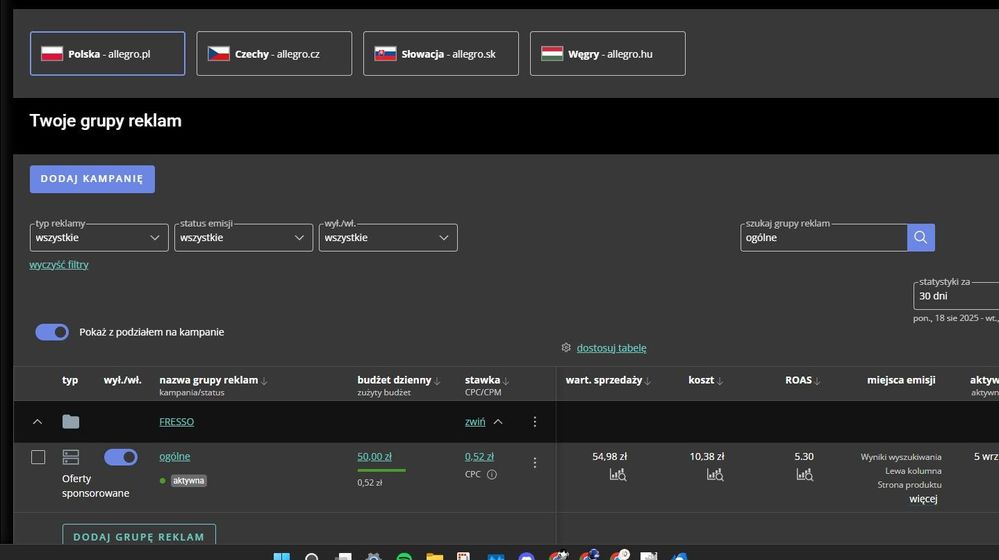999x560 pixels.
Task: Sort by ROAS column arrow
Action: tap(817, 381)
